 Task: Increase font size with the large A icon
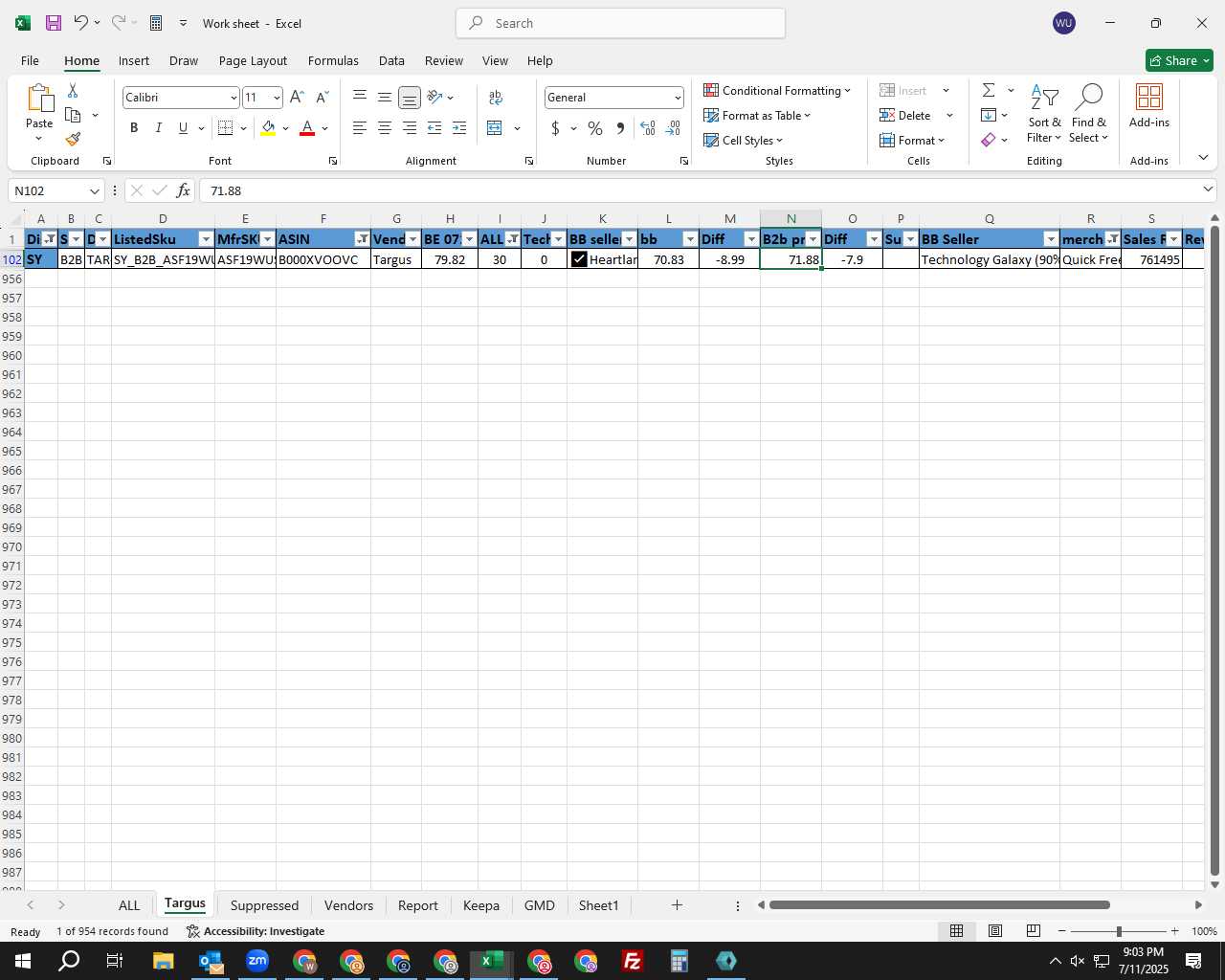coord(297,97)
